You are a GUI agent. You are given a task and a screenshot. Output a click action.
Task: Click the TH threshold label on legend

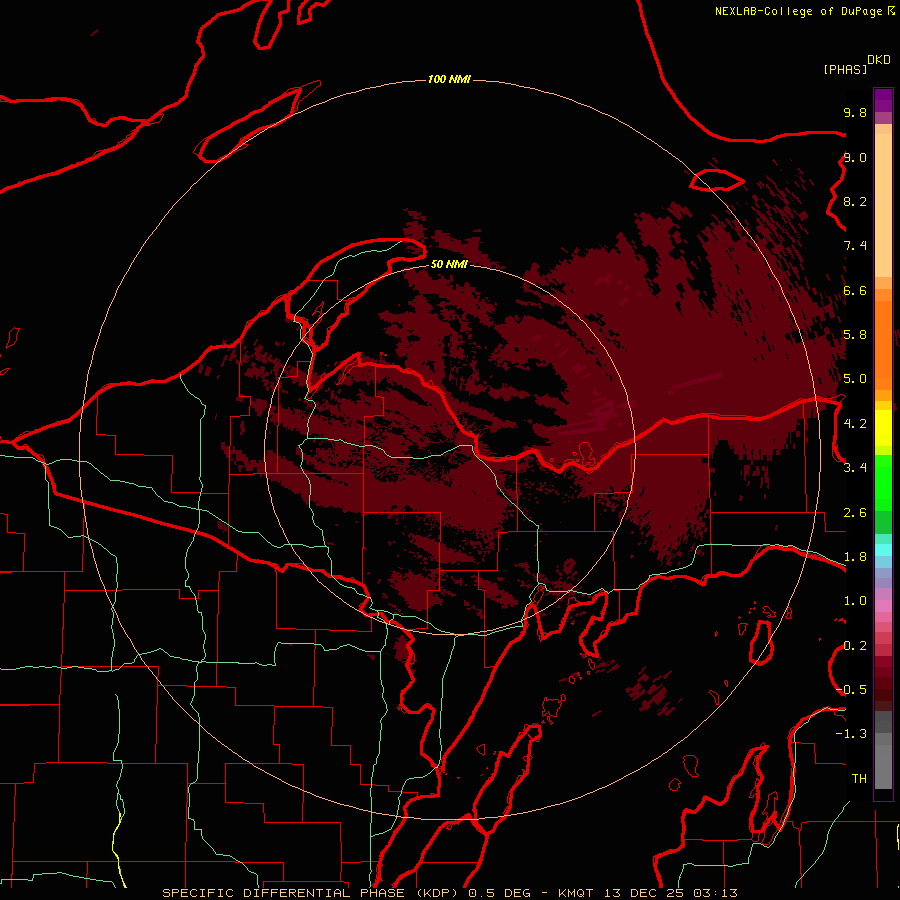[859, 778]
